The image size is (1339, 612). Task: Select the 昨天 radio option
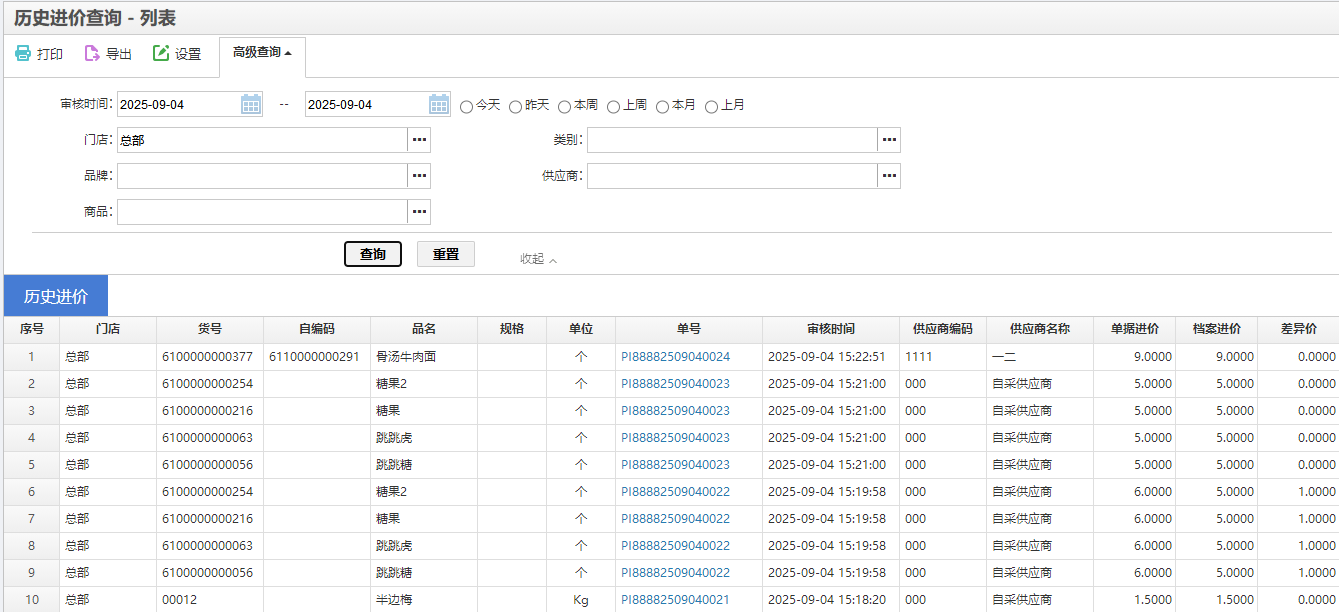515,106
